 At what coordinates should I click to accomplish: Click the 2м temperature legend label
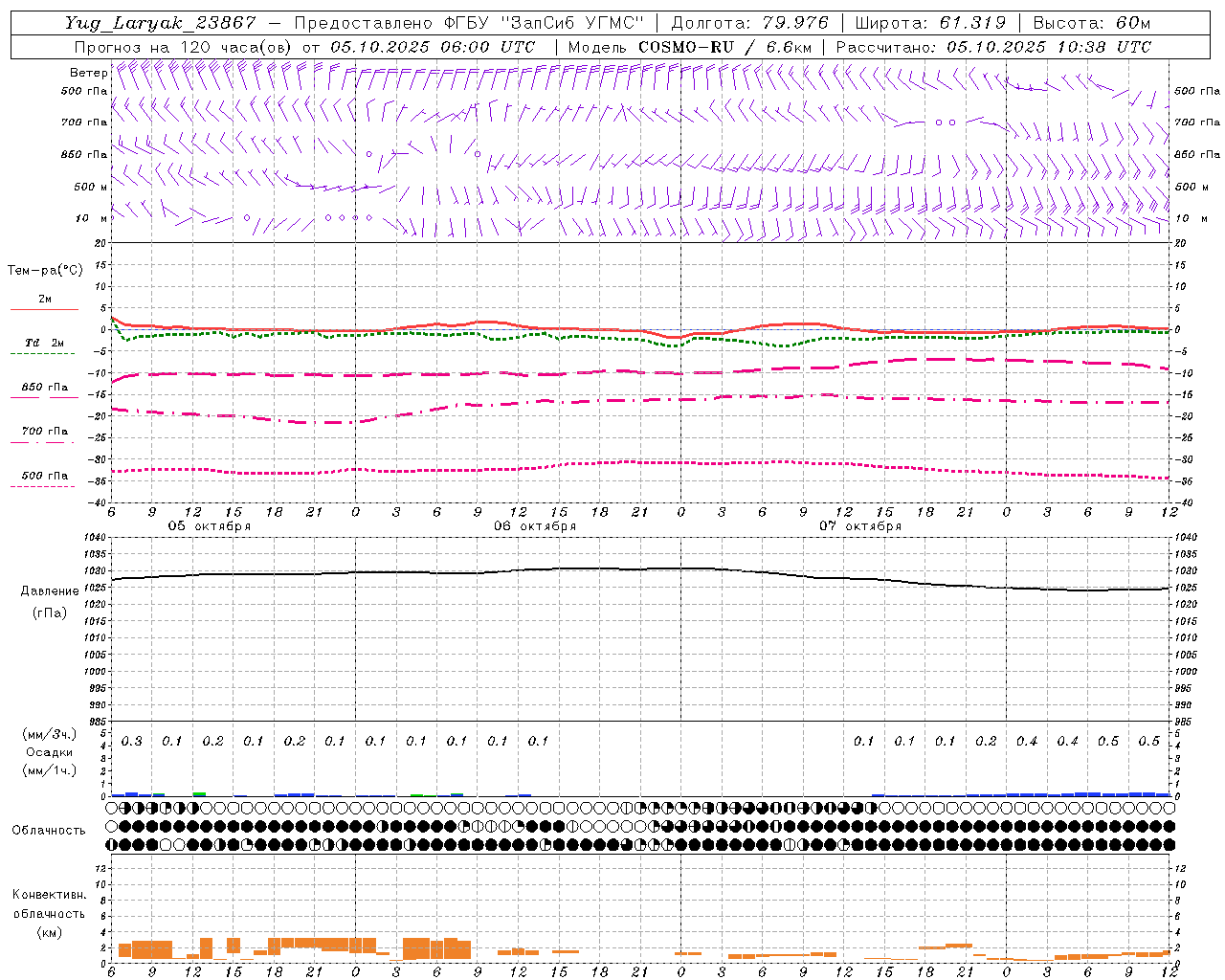45,300
